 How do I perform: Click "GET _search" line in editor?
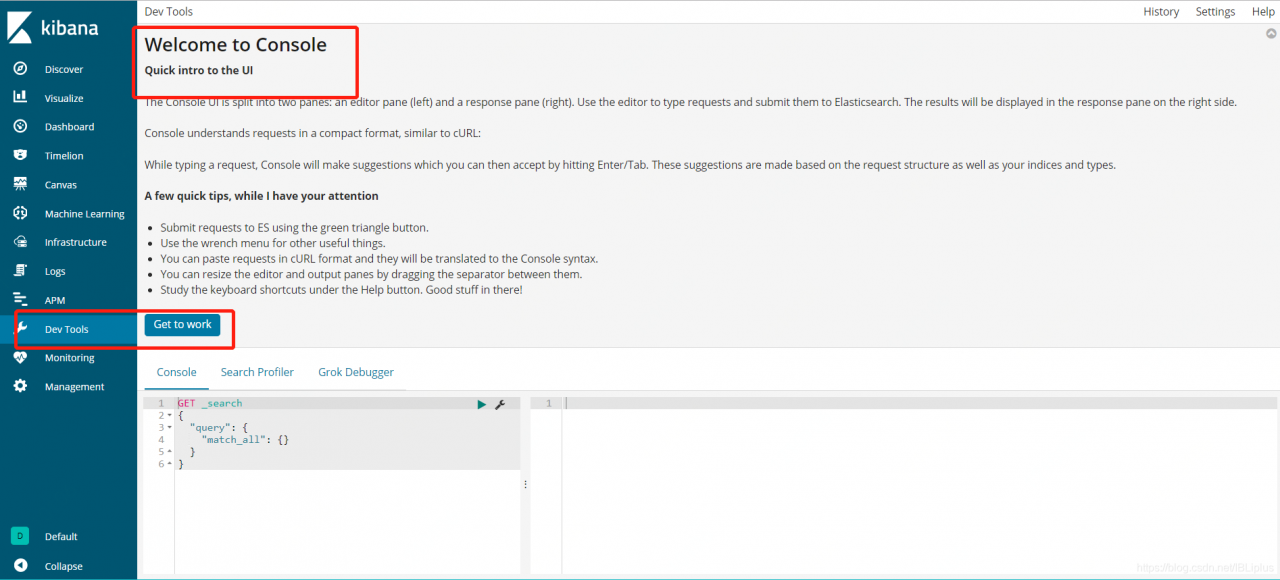click(x=210, y=404)
